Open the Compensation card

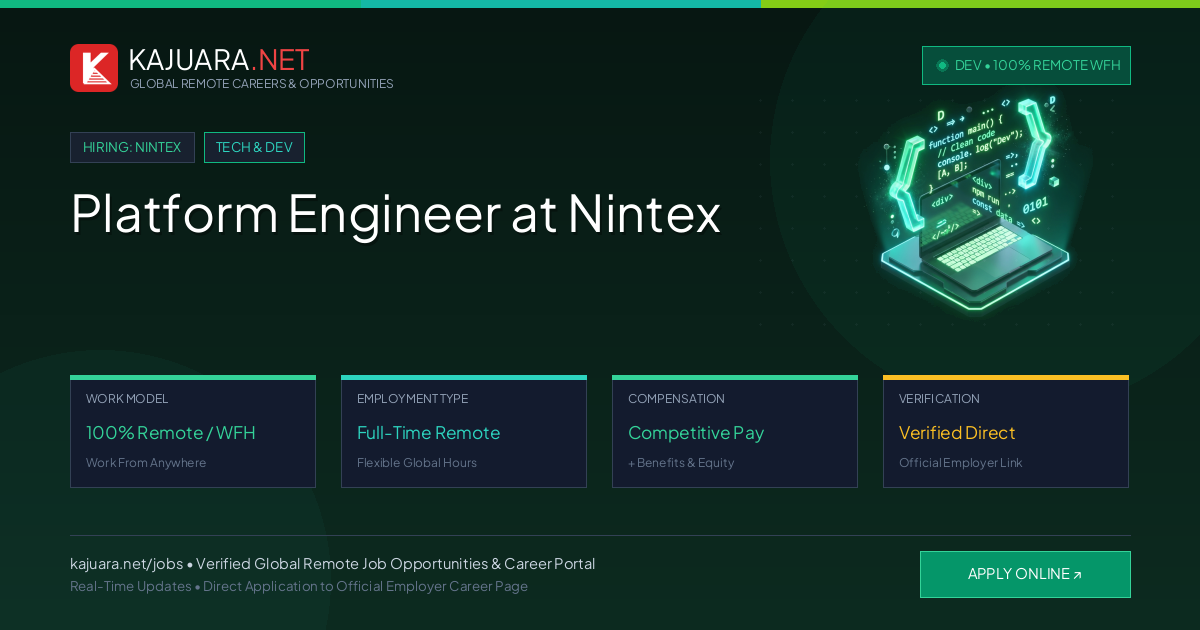[735, 432]
